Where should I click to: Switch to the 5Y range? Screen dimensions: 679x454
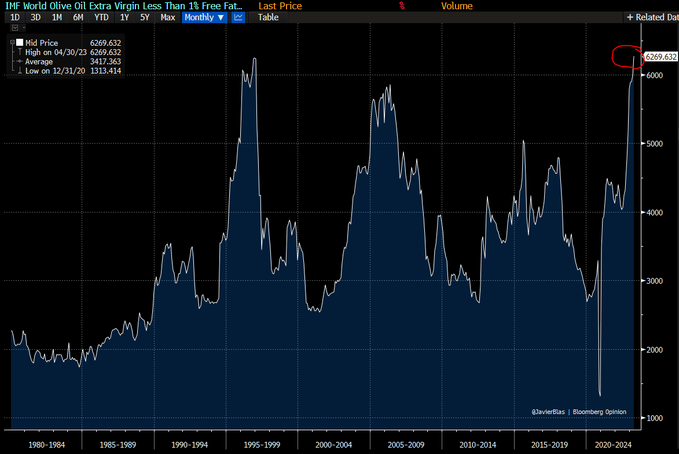pos(147,18)
